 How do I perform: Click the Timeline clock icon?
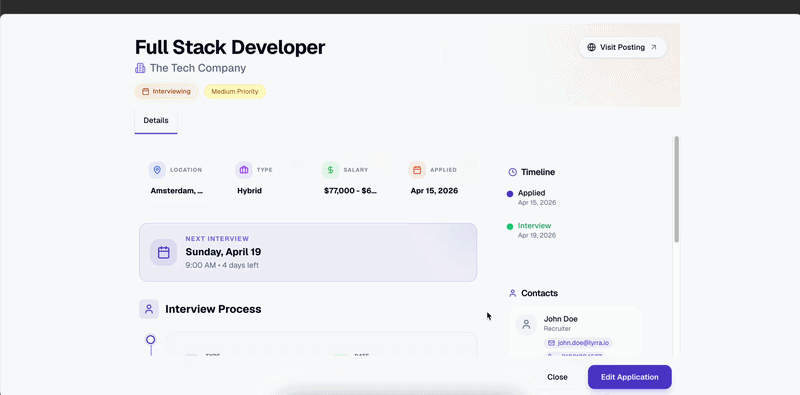pos(513,172)
